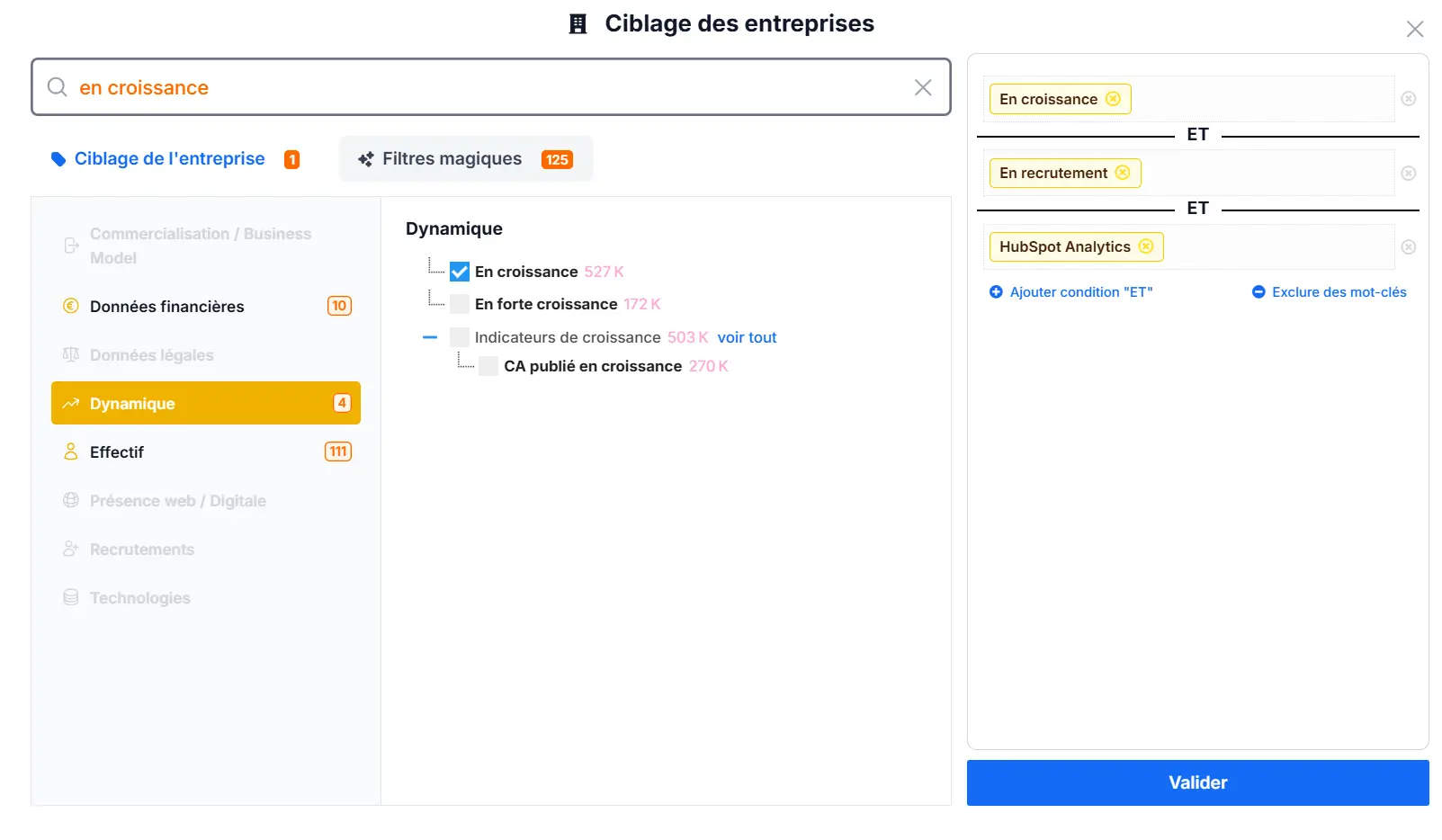Clear the search field with the X icon
The image size is (1442, 840).
click(923, 87)
